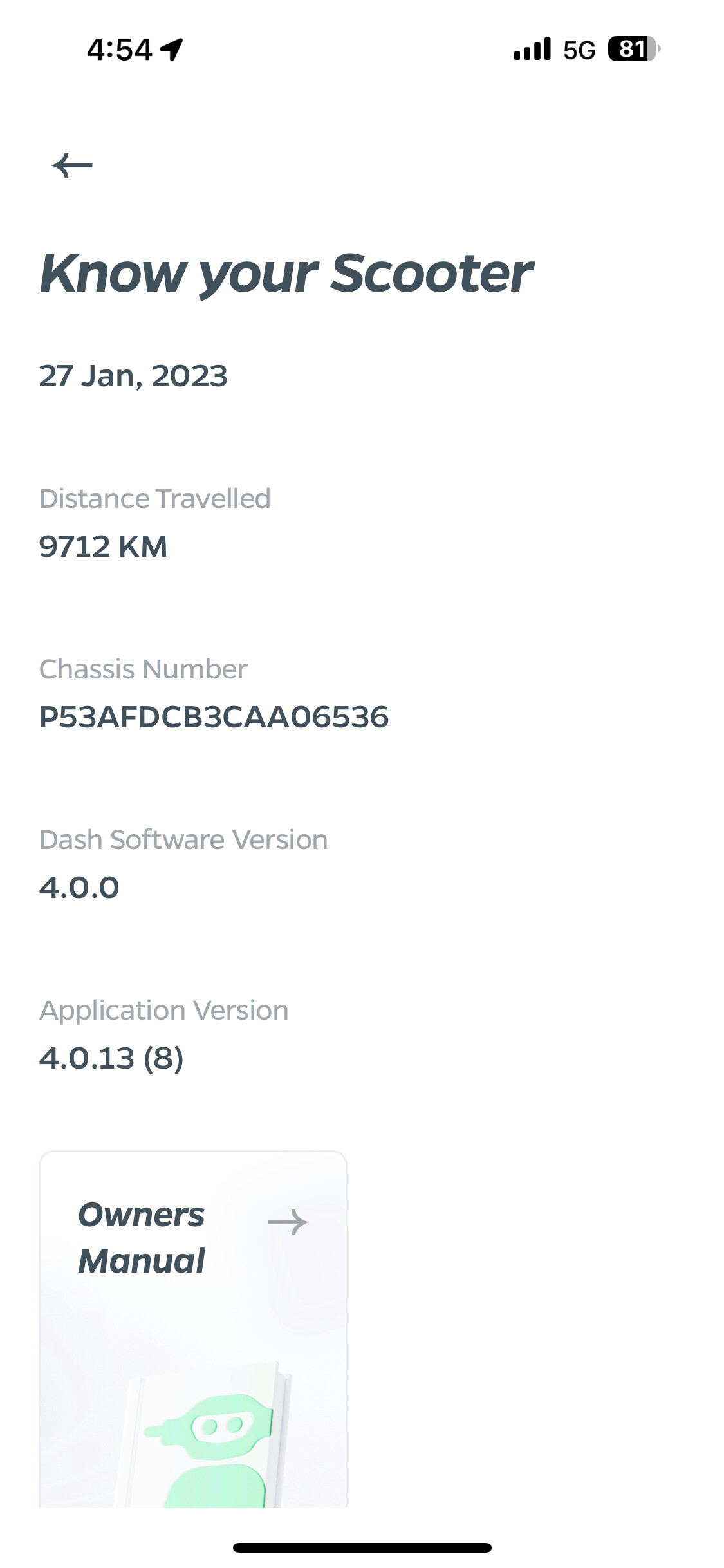Open the Owners Manual card title
Viewport: 724px width, 1568px height.
pyautogui.click(x=142, y=1237)
